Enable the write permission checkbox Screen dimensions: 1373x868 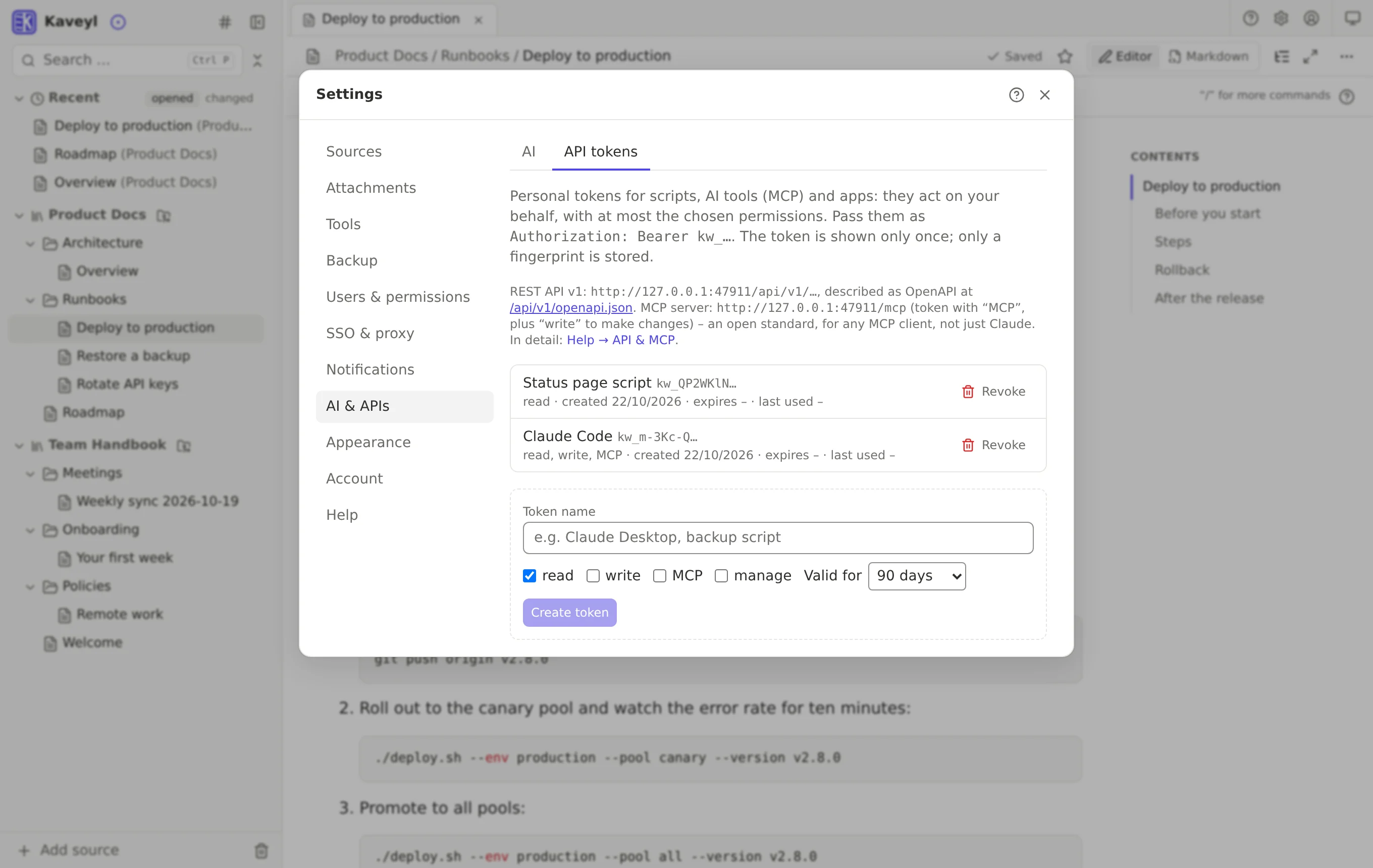tap(593, 576)
